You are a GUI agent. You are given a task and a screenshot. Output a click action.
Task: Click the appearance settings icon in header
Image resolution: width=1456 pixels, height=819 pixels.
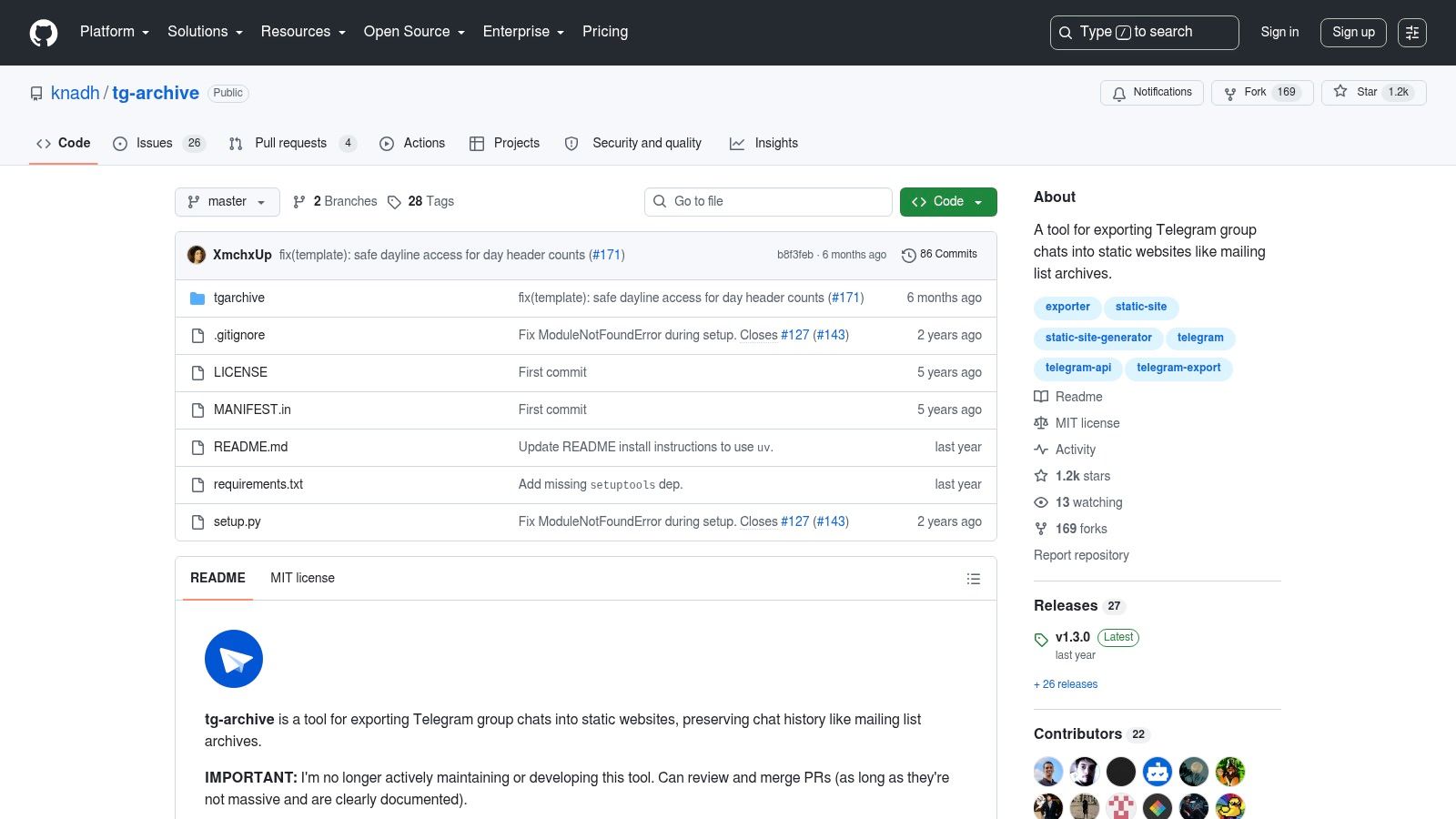click(1412, 33)
